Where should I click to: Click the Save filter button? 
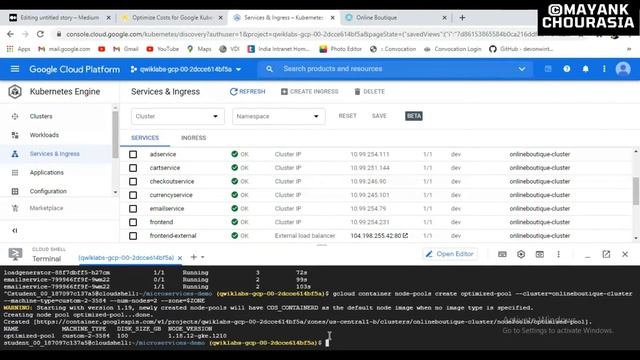(379, 116)
